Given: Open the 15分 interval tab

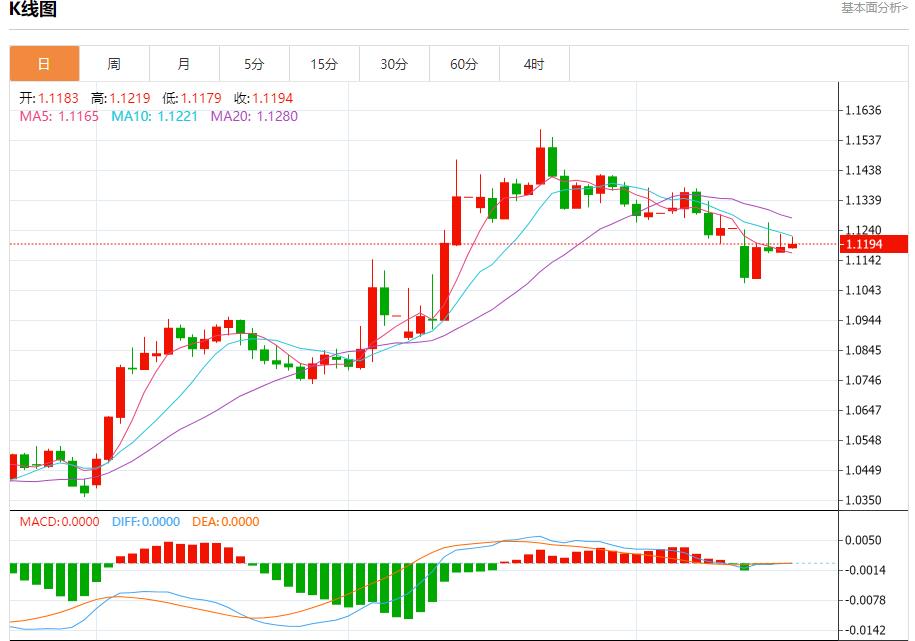Looking at the screenshot, I should point(324,62).
